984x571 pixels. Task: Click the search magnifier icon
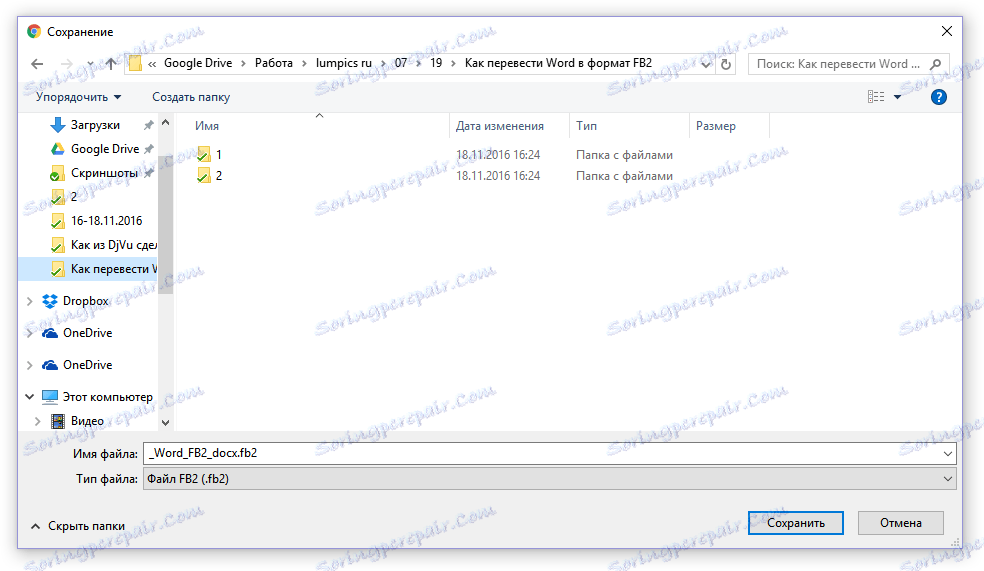[x=936, y=64]
